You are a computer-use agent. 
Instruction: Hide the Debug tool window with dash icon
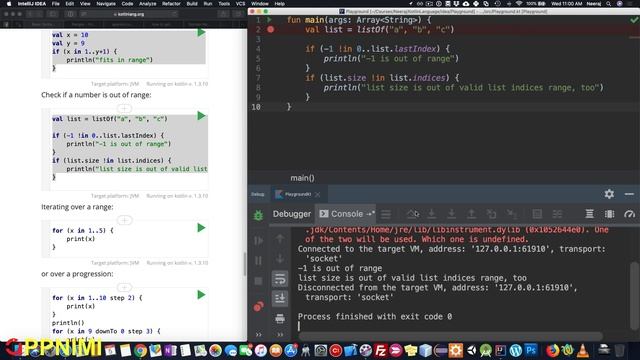tap(629, 194)
